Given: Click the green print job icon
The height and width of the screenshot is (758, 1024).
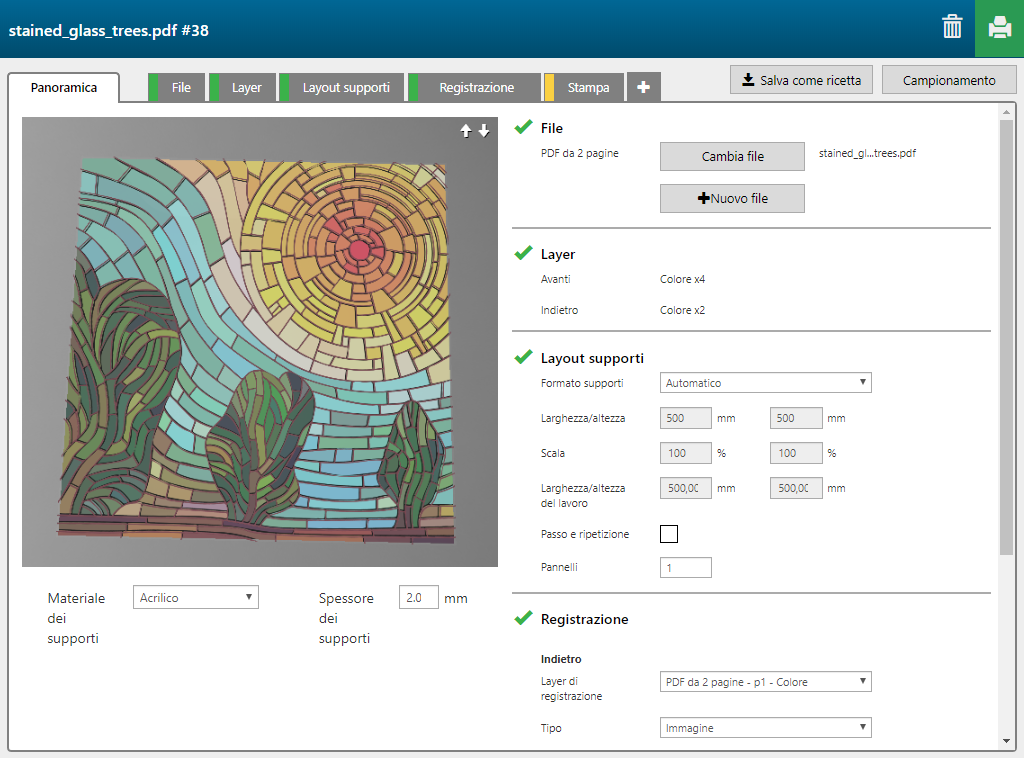Looking at the screenshot, I should point(999,28).
